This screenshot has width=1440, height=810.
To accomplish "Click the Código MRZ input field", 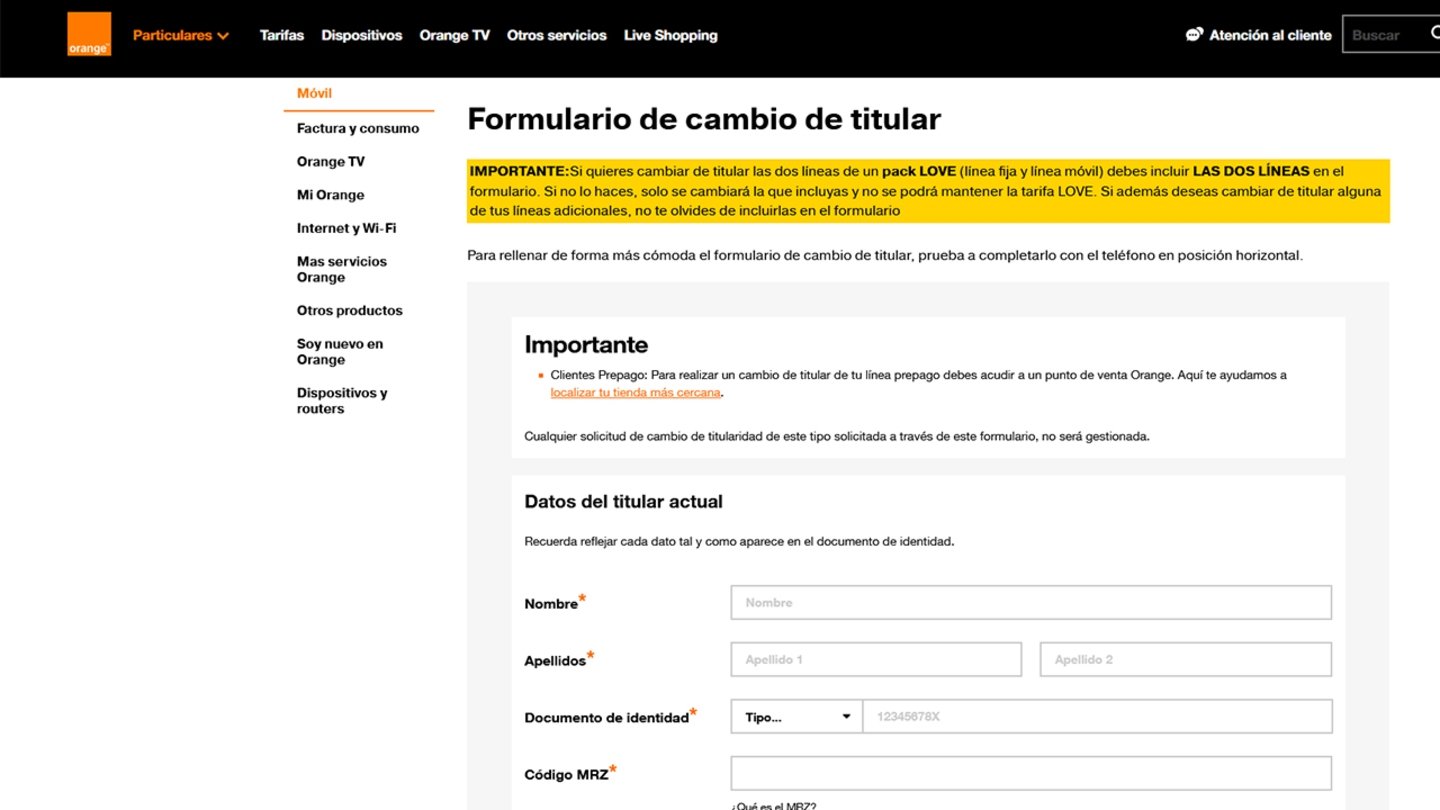I will pyautogui.click(x=1031, y=773).
